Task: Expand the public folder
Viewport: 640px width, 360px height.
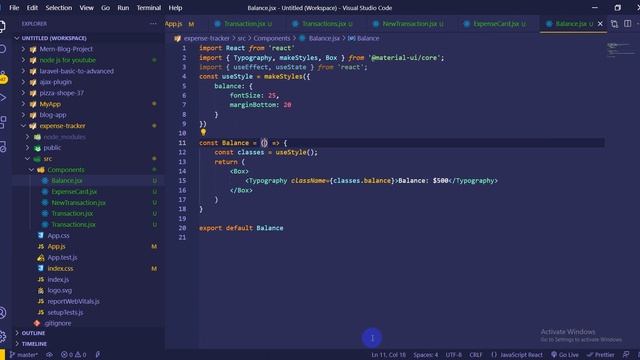Action: click(x=52, y=148)
